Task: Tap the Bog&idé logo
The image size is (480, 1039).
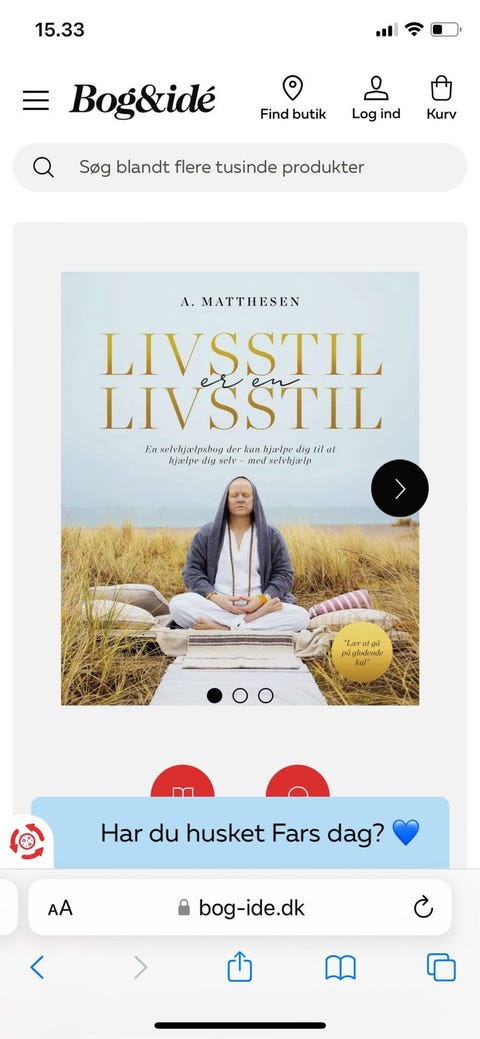Action: 143,101
